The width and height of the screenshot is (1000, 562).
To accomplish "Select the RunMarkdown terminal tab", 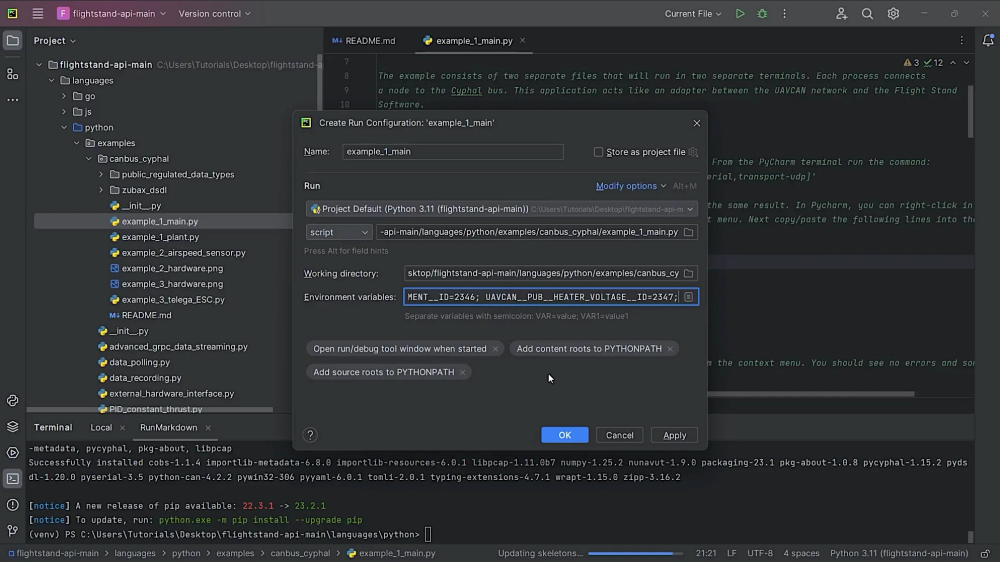I will [168, 427].
